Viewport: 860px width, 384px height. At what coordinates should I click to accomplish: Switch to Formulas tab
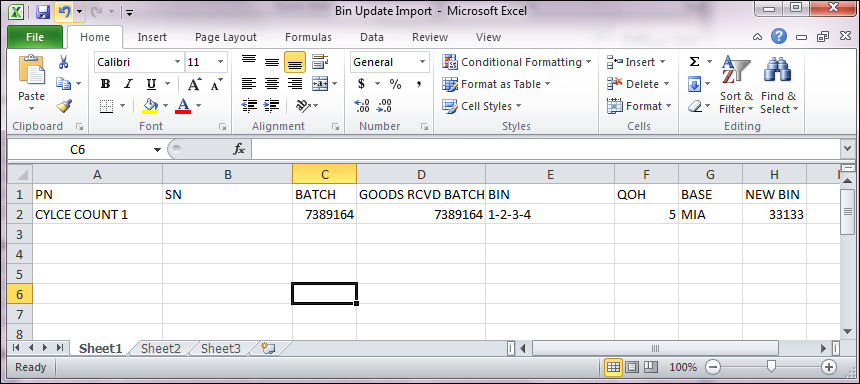[308, 37]
